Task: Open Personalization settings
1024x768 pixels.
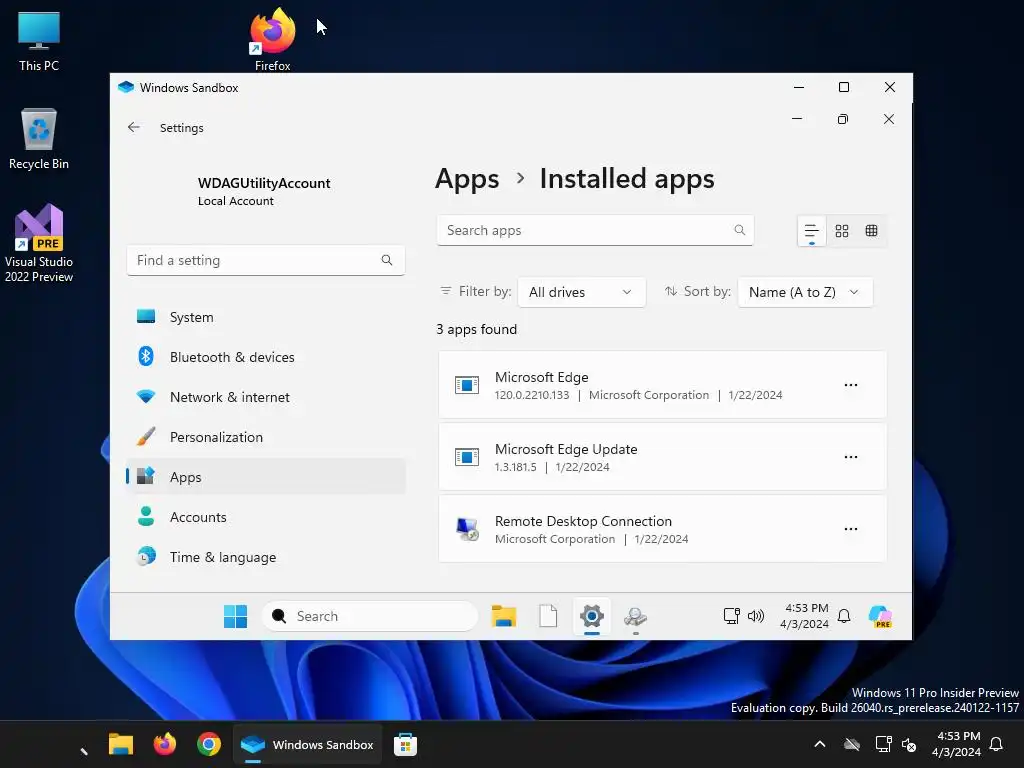Action: tap(266, 437)
